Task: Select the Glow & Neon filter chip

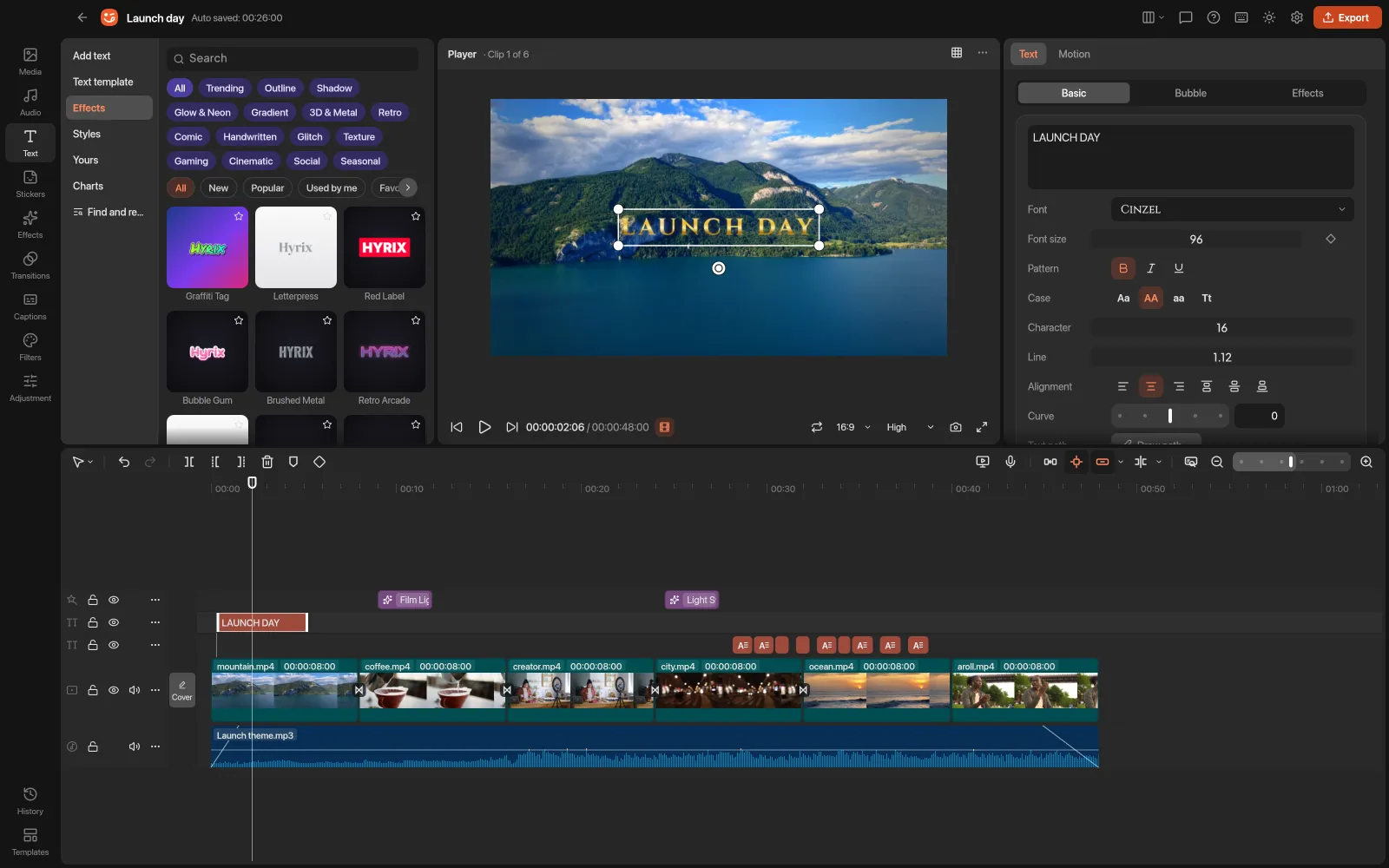Action: pos(202,113)
